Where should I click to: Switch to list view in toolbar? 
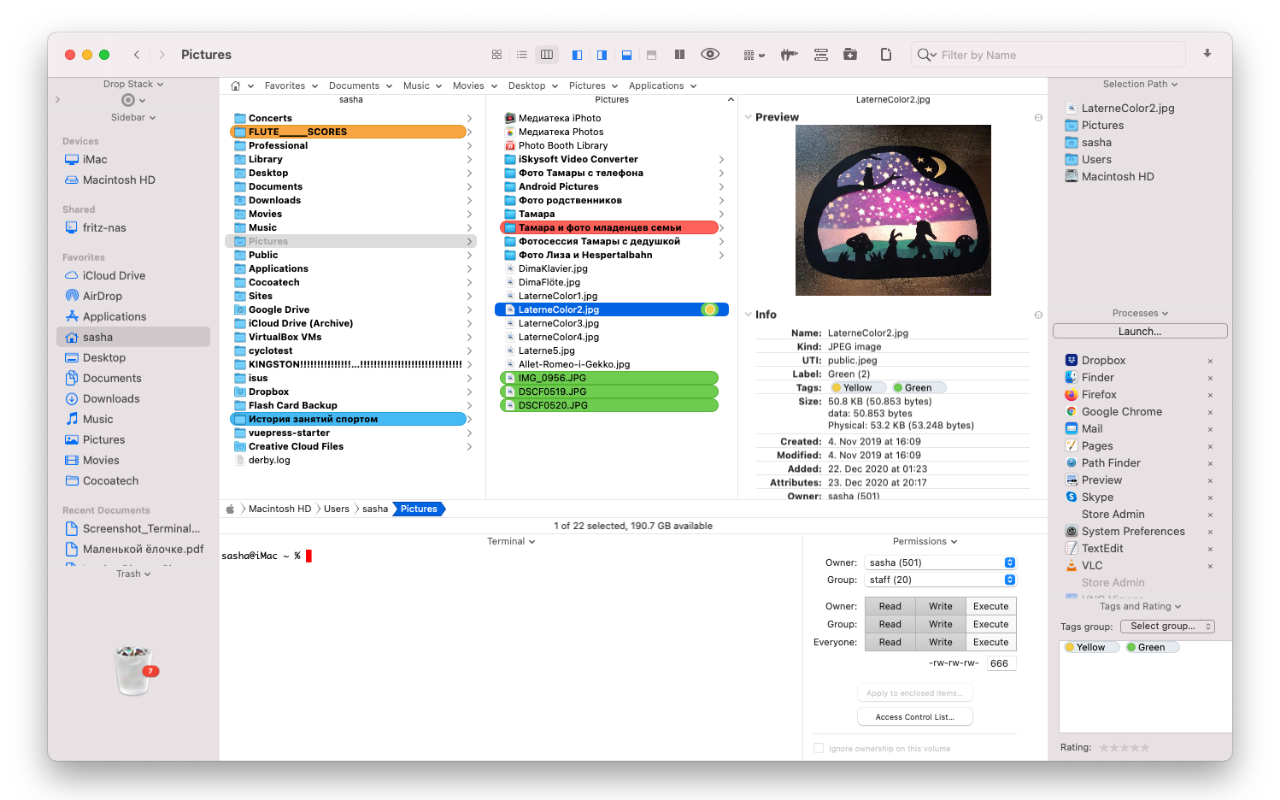[521, 54]
